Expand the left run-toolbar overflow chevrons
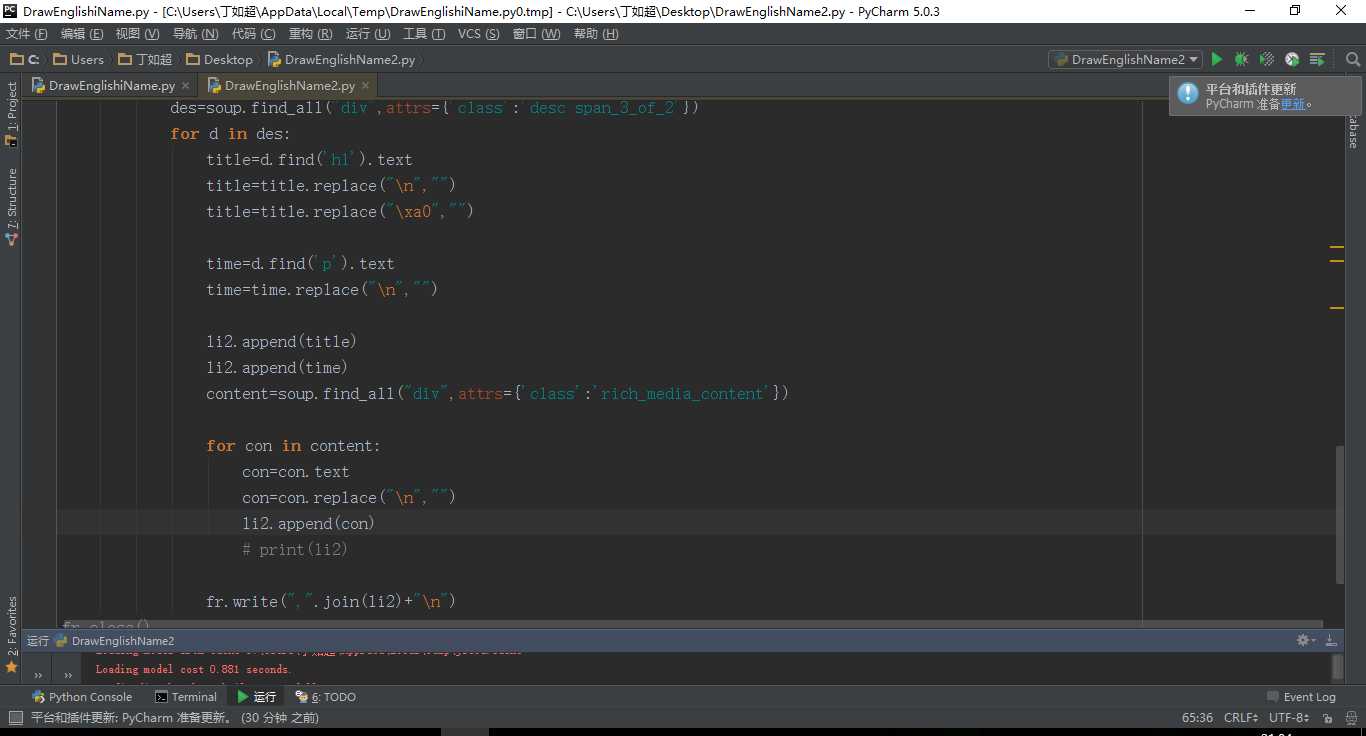Image resolution: width=1366 pixels, height=736 pixels. click(x=38, y=675)
